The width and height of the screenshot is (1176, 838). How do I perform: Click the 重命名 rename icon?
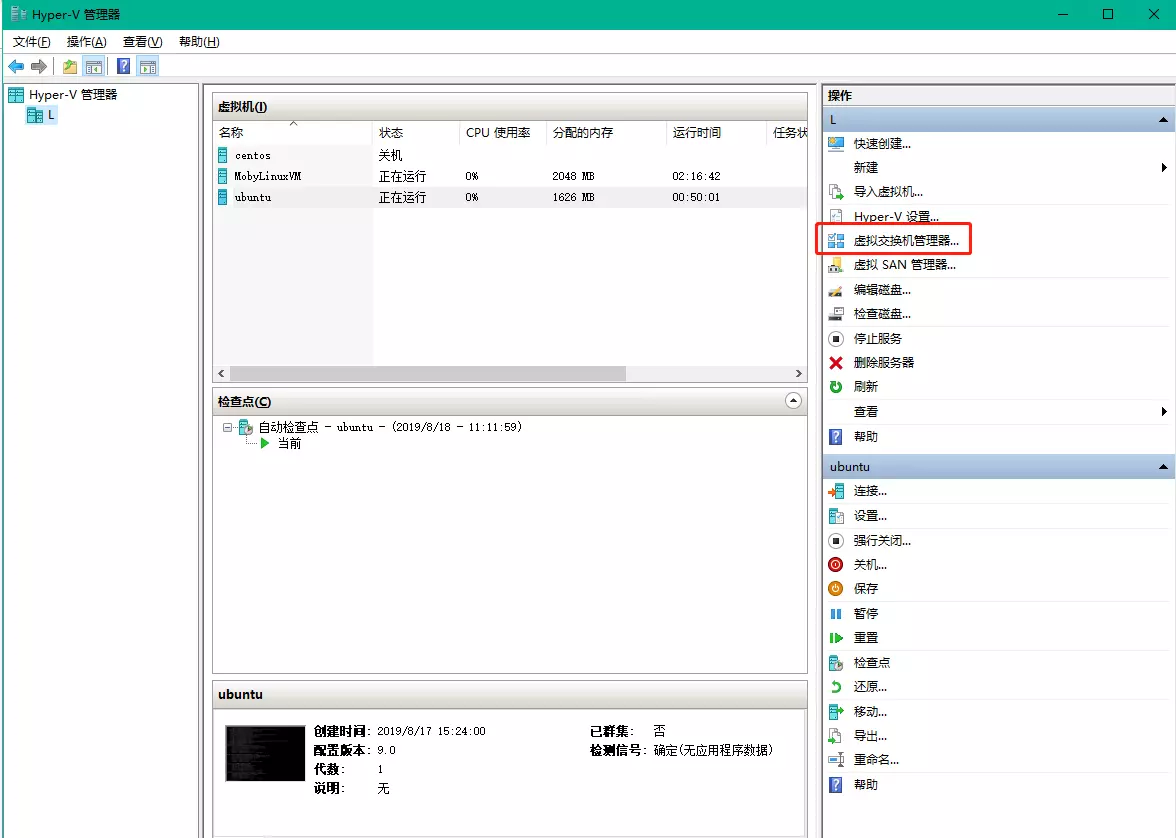tap(836, 760)
